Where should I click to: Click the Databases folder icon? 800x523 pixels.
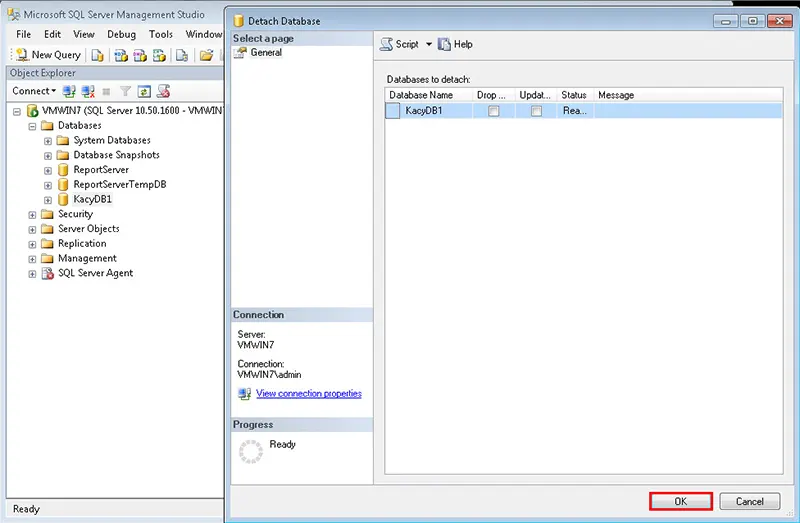click(x=47, y=126)
